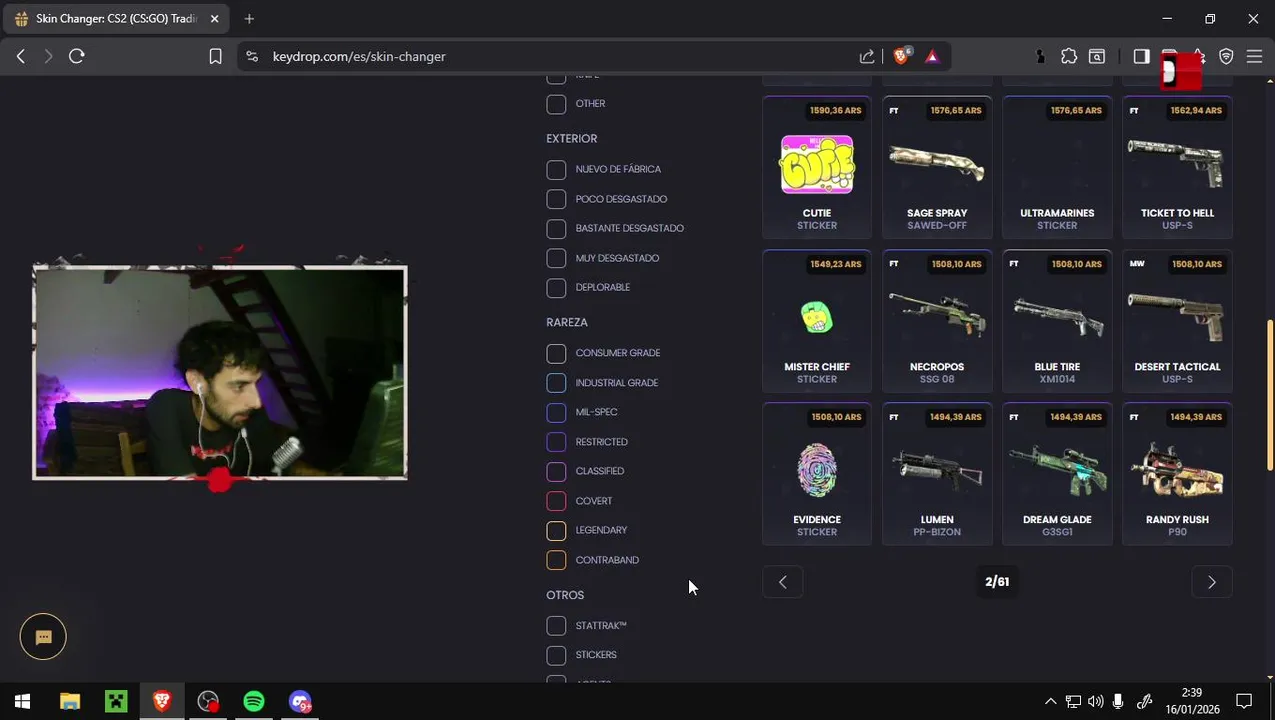
Task: Toggle the browser sidebar panel icon
Action: [1141, 57]
